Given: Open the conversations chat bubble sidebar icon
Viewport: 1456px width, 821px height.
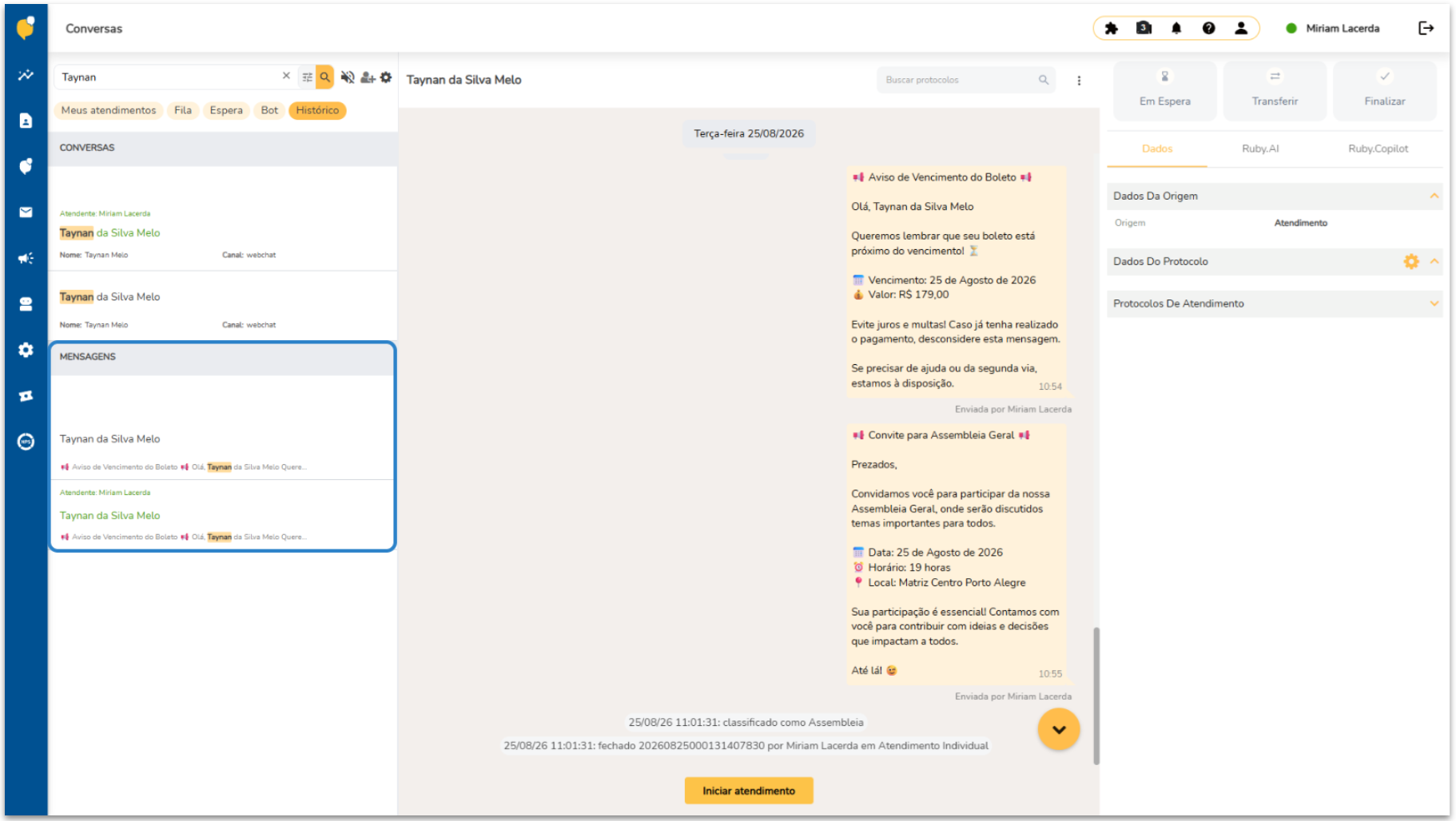Looking at the screenshot, I should point(26,166).
